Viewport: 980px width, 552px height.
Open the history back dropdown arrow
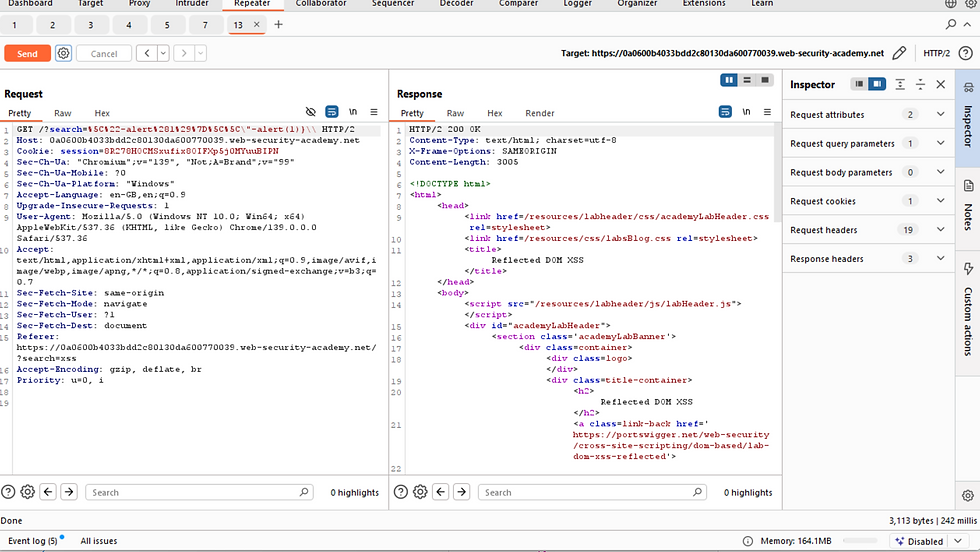[163, 54]
